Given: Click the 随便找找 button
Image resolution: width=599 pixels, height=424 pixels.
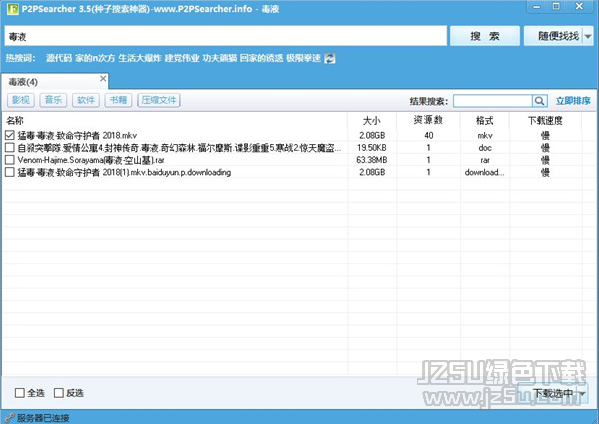Looking at the screenshot, I should (x=553, y=36).
